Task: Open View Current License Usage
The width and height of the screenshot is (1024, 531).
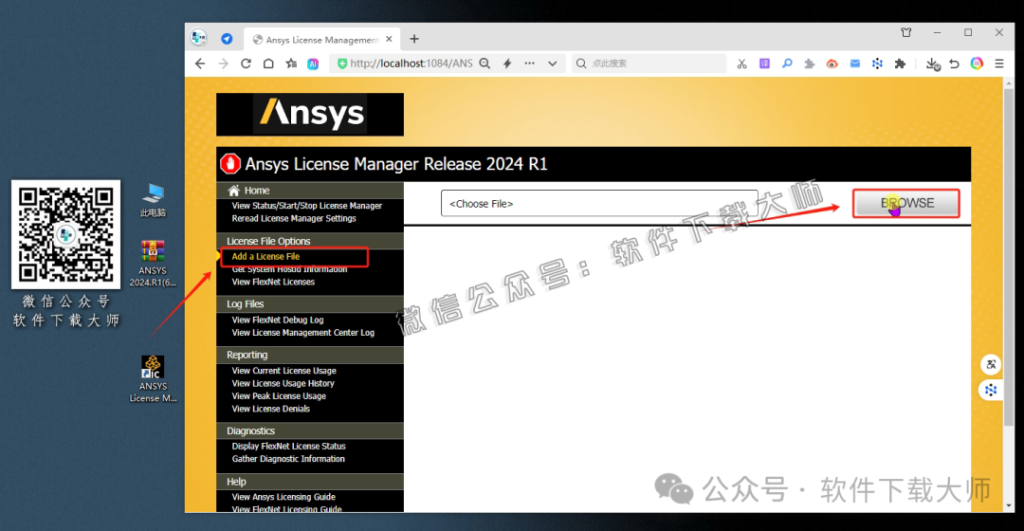Action: click(x=284, y=370)
